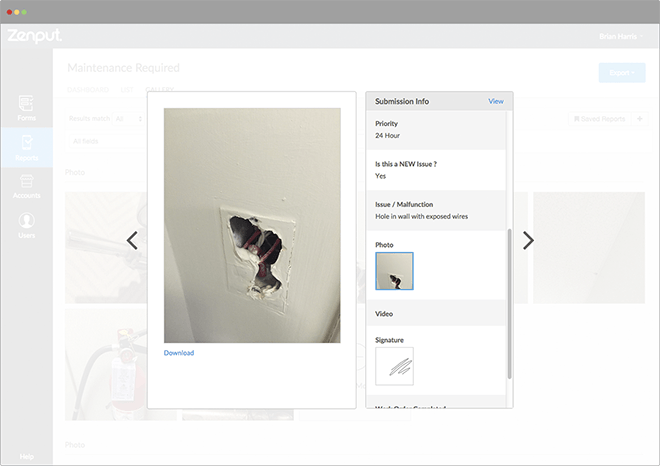Image resolution: width=660 pixels, height=466 pixels.
Task: Select the hole-in-wall photo thumbnail
Action: 394,271
